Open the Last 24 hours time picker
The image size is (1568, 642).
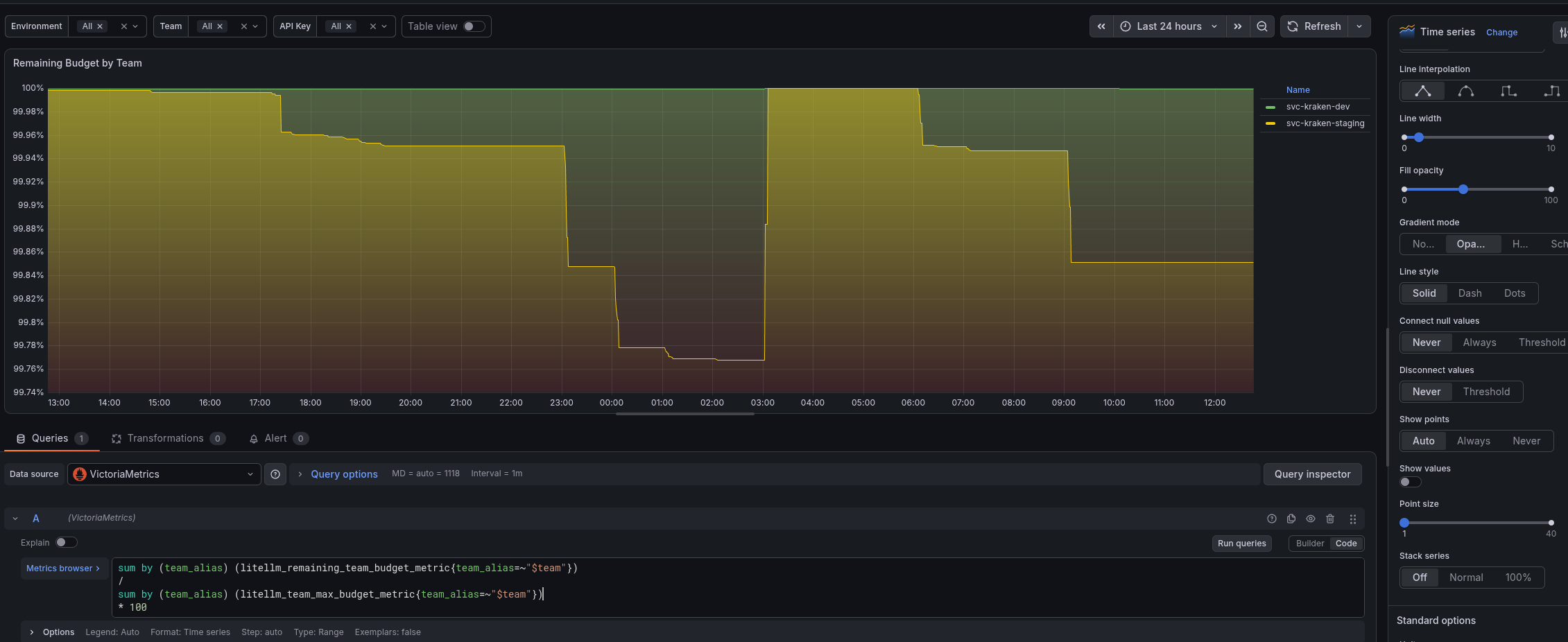(x=1169, y=26)
